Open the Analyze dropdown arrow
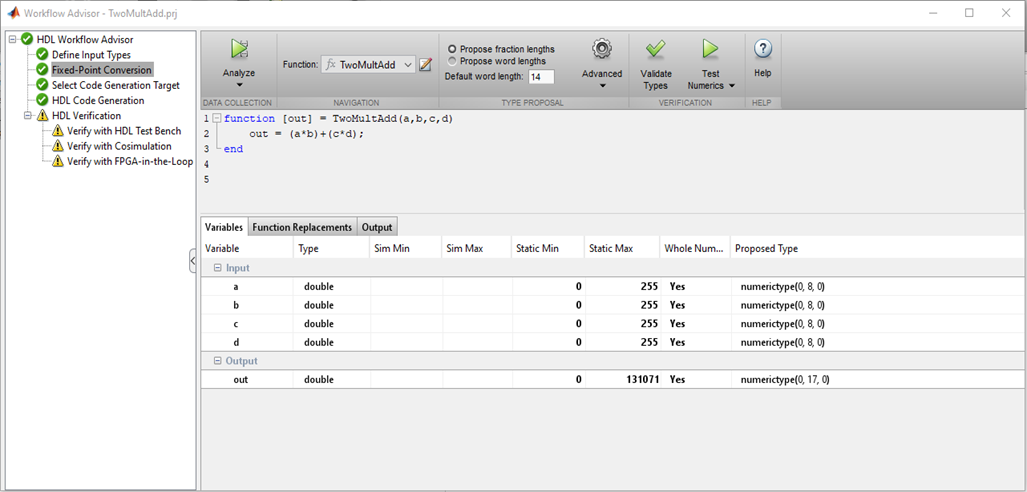1027x492 pixels. click(x=239, y=85)
